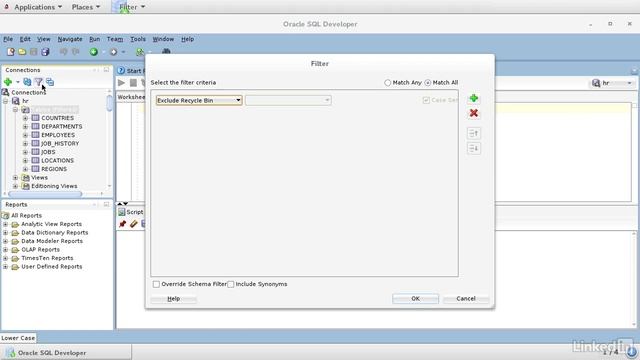Click the SQL worksheet toolbar icon
640x360 pixels.
pos(140,52)
